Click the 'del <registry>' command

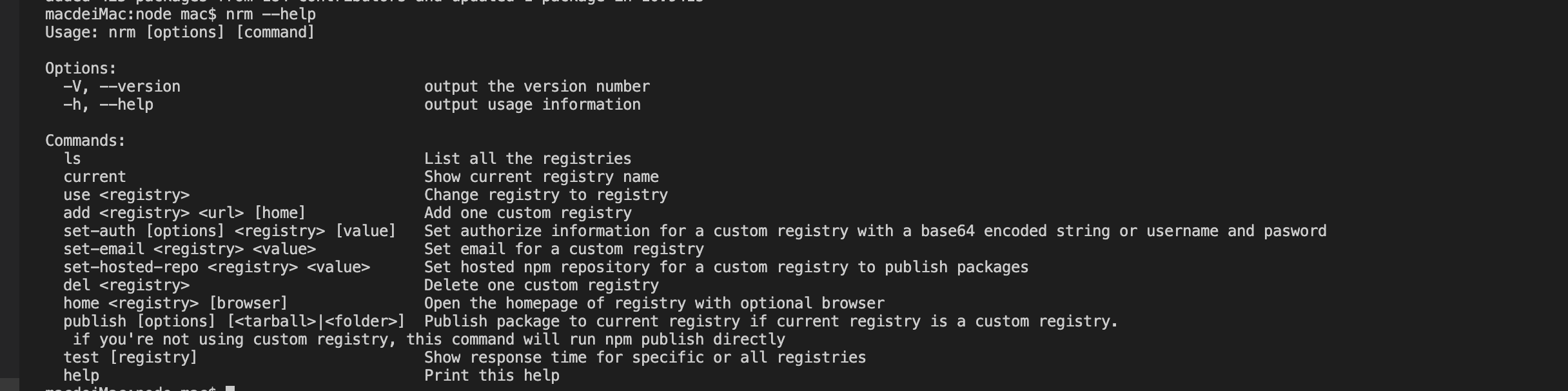(126, 285)
